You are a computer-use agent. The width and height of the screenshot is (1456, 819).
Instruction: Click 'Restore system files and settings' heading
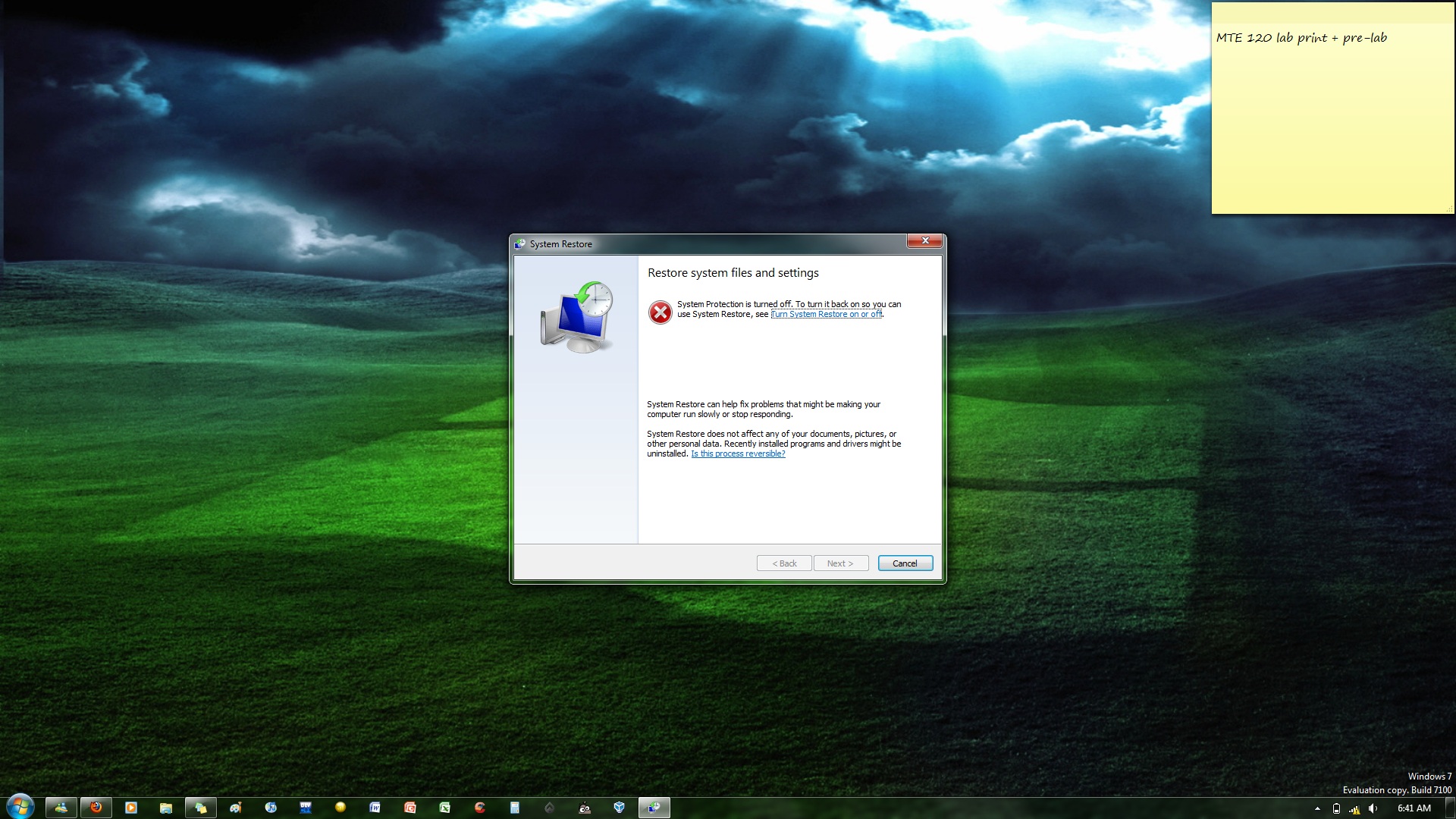click(733, 273)
